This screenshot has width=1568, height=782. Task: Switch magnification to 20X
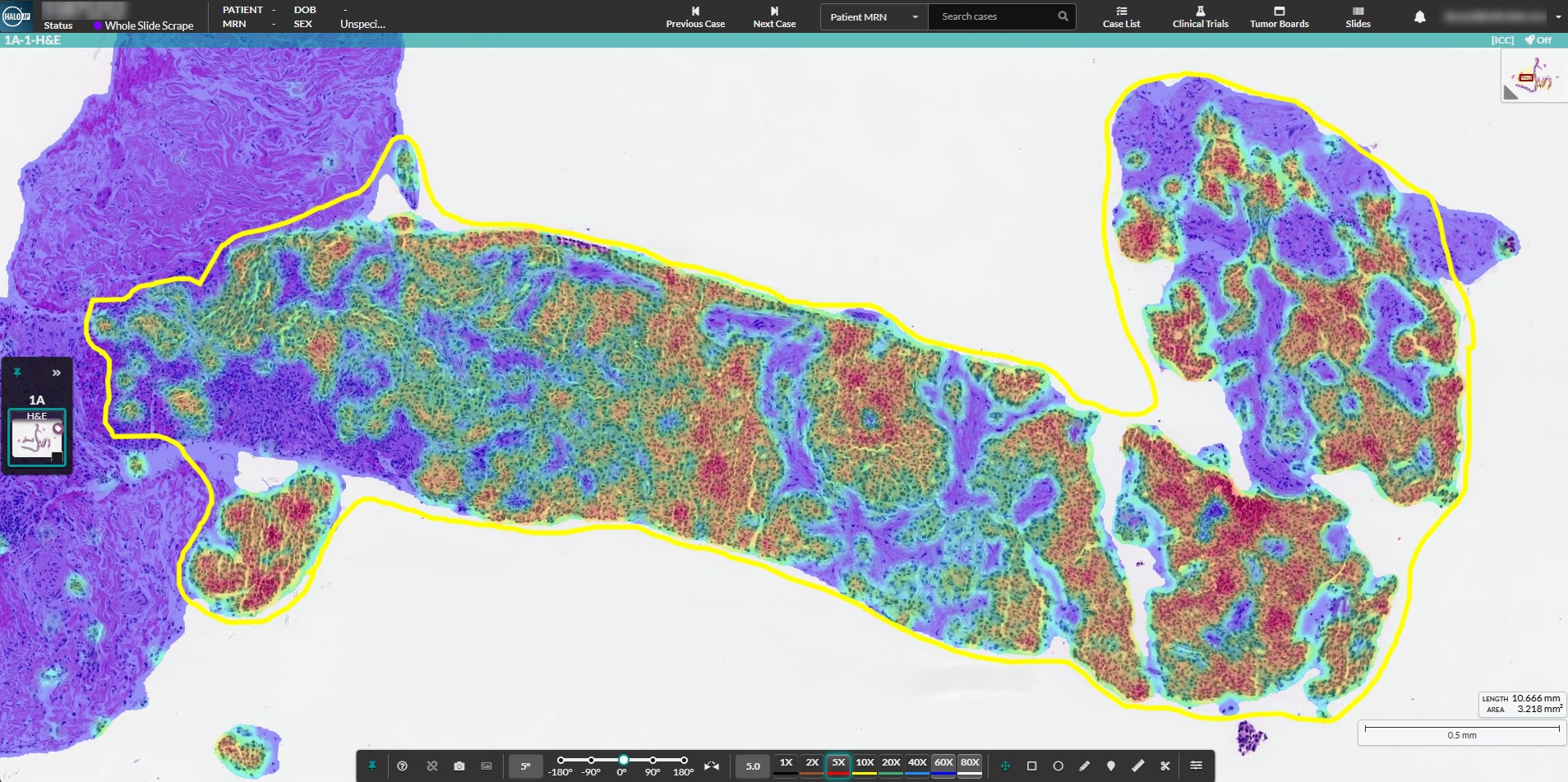[x=891, y=765]
